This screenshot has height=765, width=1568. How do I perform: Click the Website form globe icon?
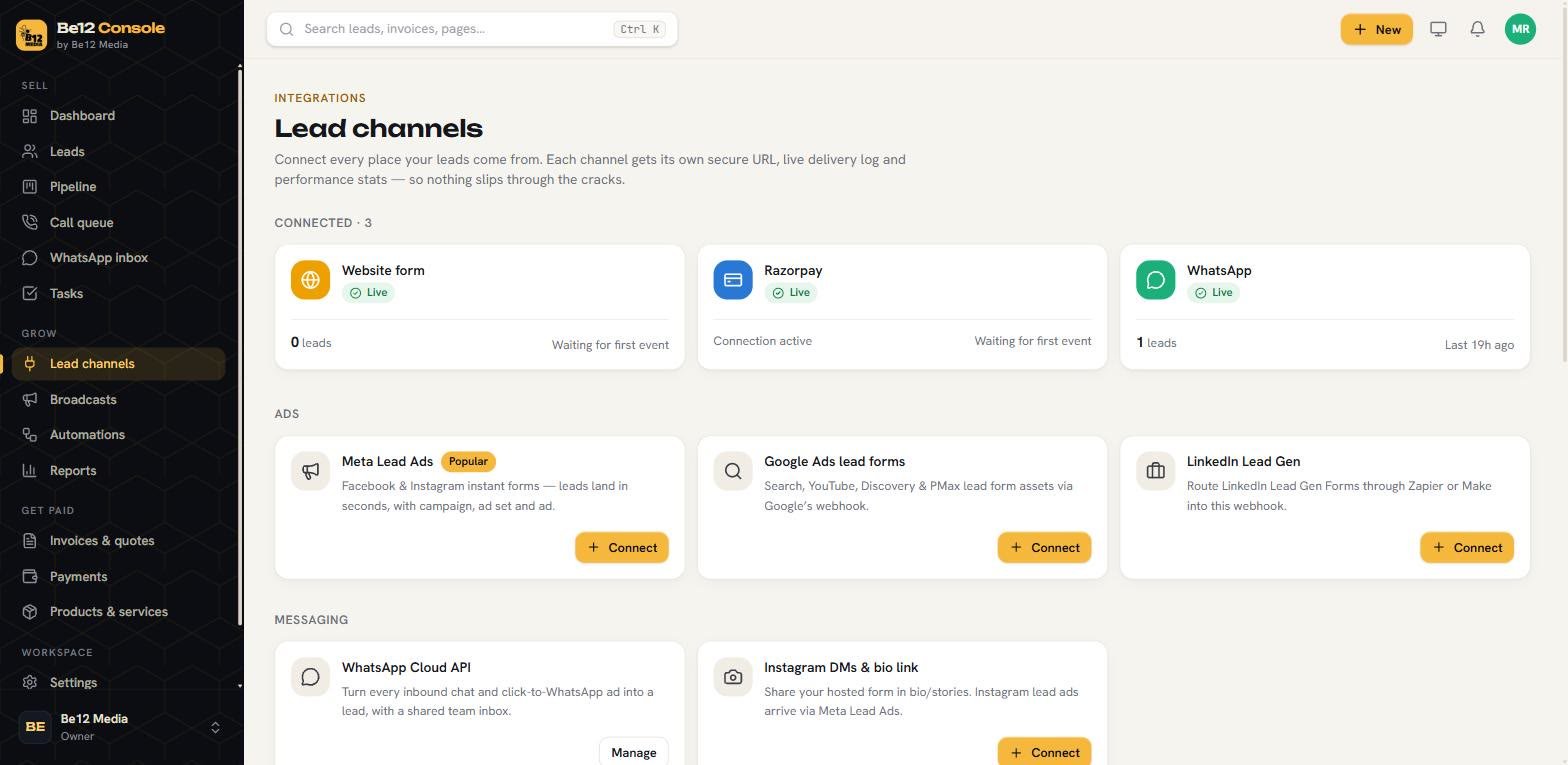click(310, 280)
